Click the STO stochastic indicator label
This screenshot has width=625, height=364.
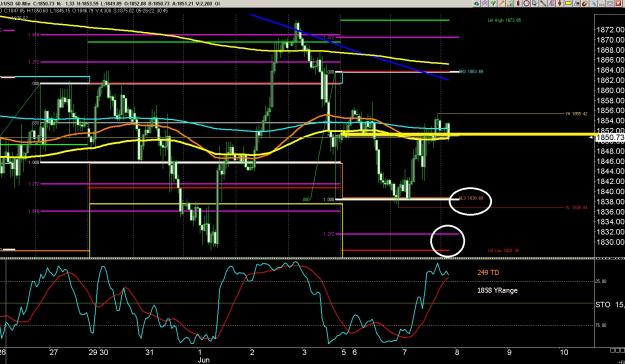(603, 305)
